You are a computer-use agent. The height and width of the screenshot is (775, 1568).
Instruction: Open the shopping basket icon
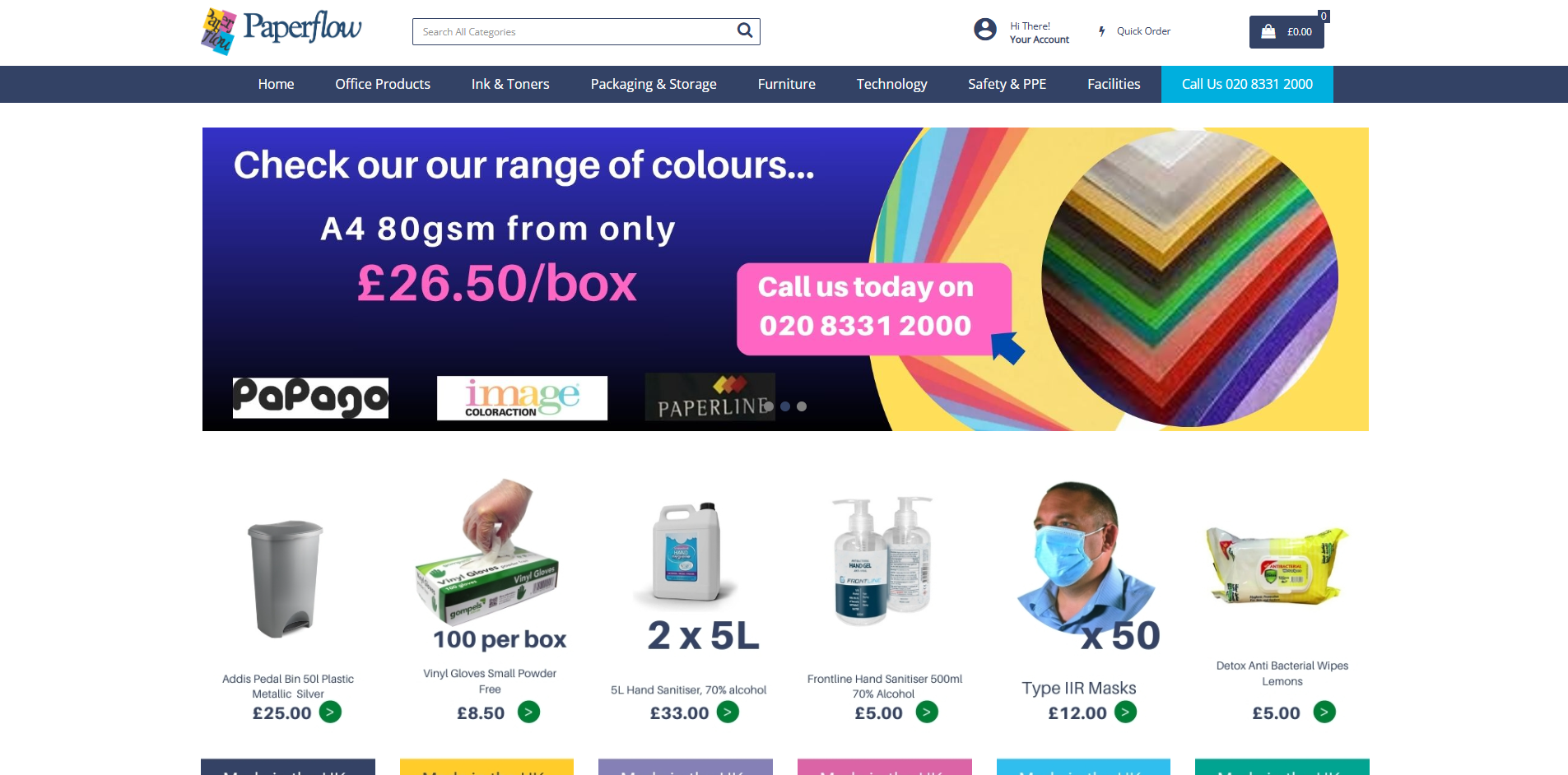pyautogui.click(x=1268, y=32)
